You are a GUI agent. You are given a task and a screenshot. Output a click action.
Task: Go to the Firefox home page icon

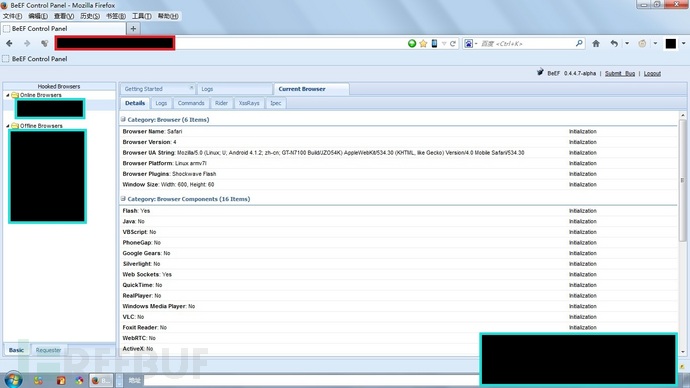click(596, 43)
